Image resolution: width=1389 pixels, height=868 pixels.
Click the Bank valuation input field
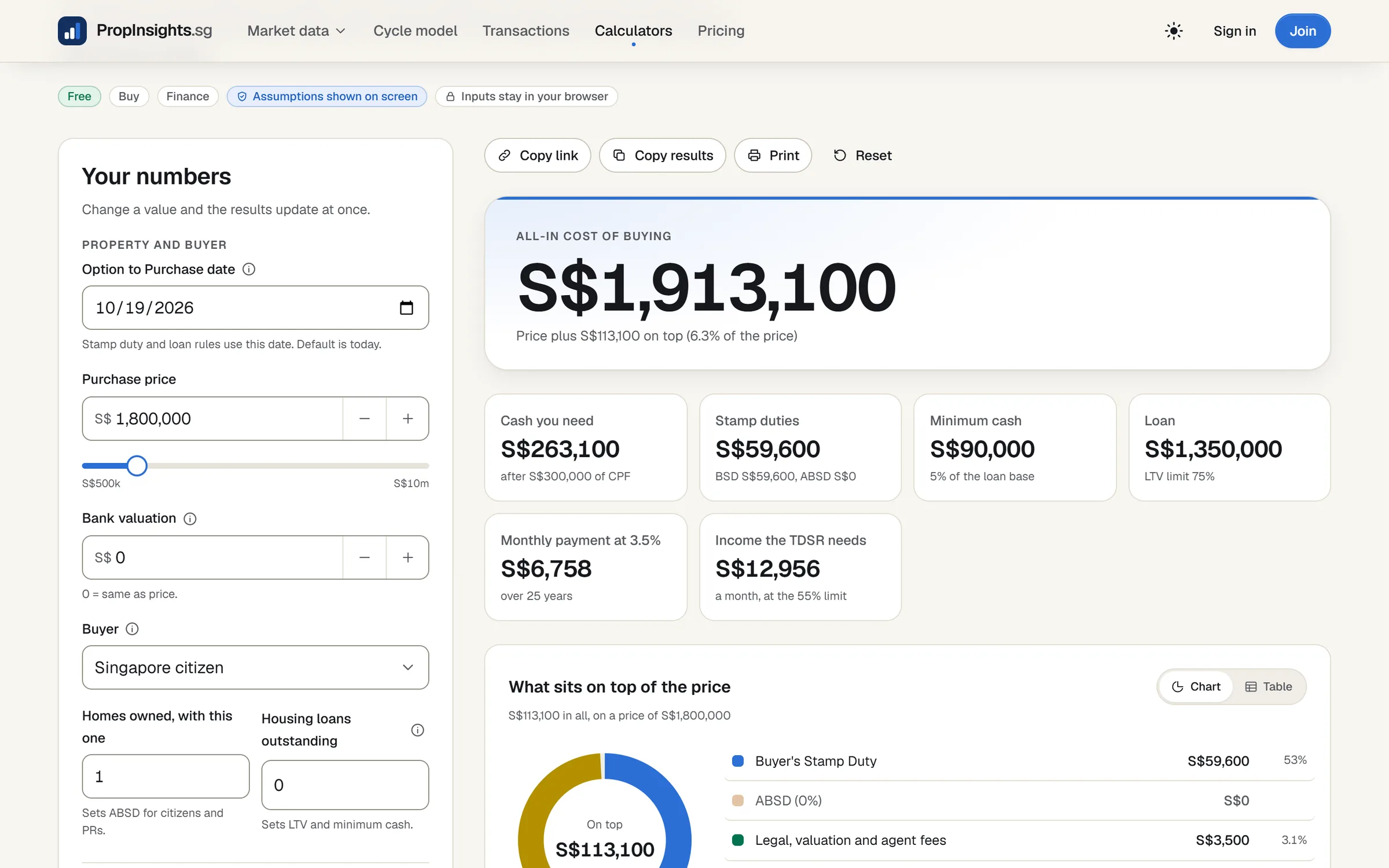click(212, 557)
